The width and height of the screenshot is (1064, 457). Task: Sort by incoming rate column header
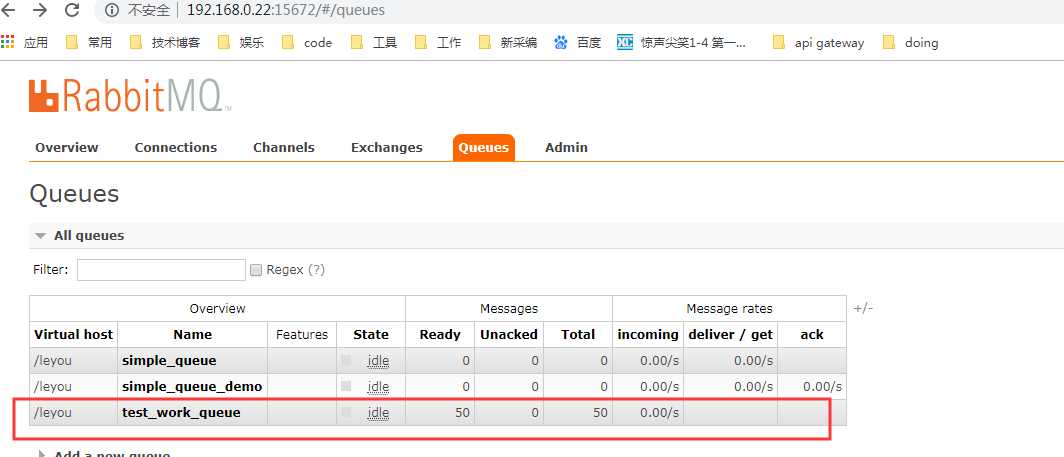[648, 334]
